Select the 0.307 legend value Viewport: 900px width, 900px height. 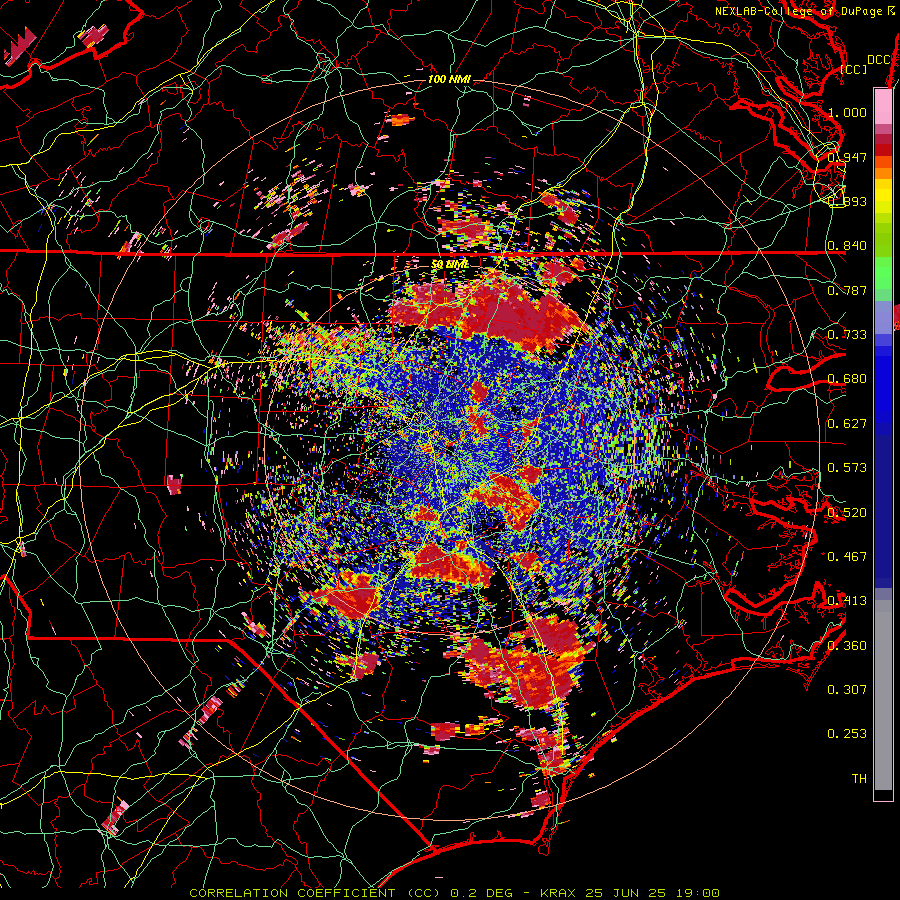pos(847,689)
